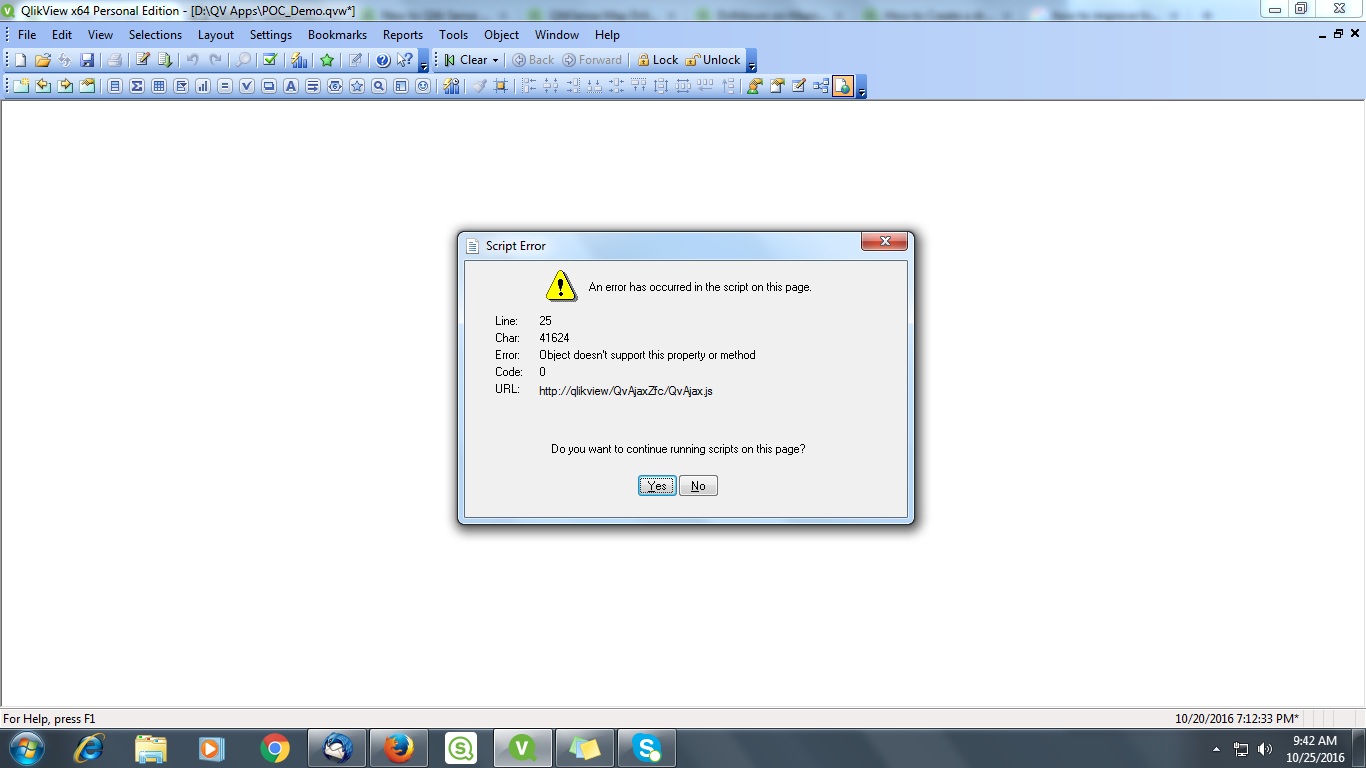
Task: Create a Custom Object with the smiley icon
Action: tap(423, 86)
